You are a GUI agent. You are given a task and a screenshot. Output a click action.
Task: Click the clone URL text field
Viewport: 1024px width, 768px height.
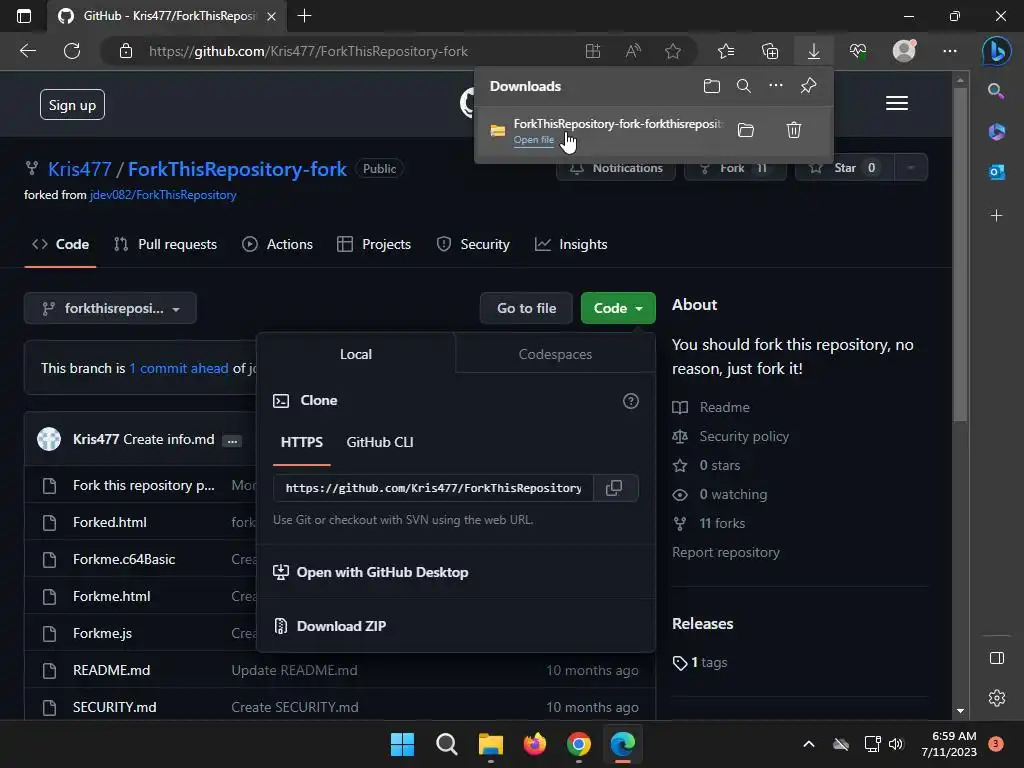pyautogui.click(x=433, y=488)
